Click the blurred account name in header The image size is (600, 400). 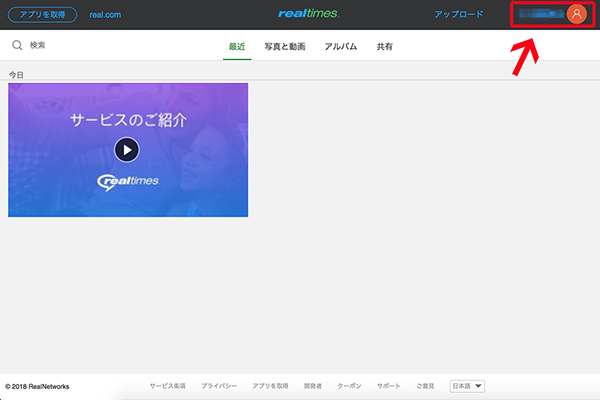tap(541, 14)
